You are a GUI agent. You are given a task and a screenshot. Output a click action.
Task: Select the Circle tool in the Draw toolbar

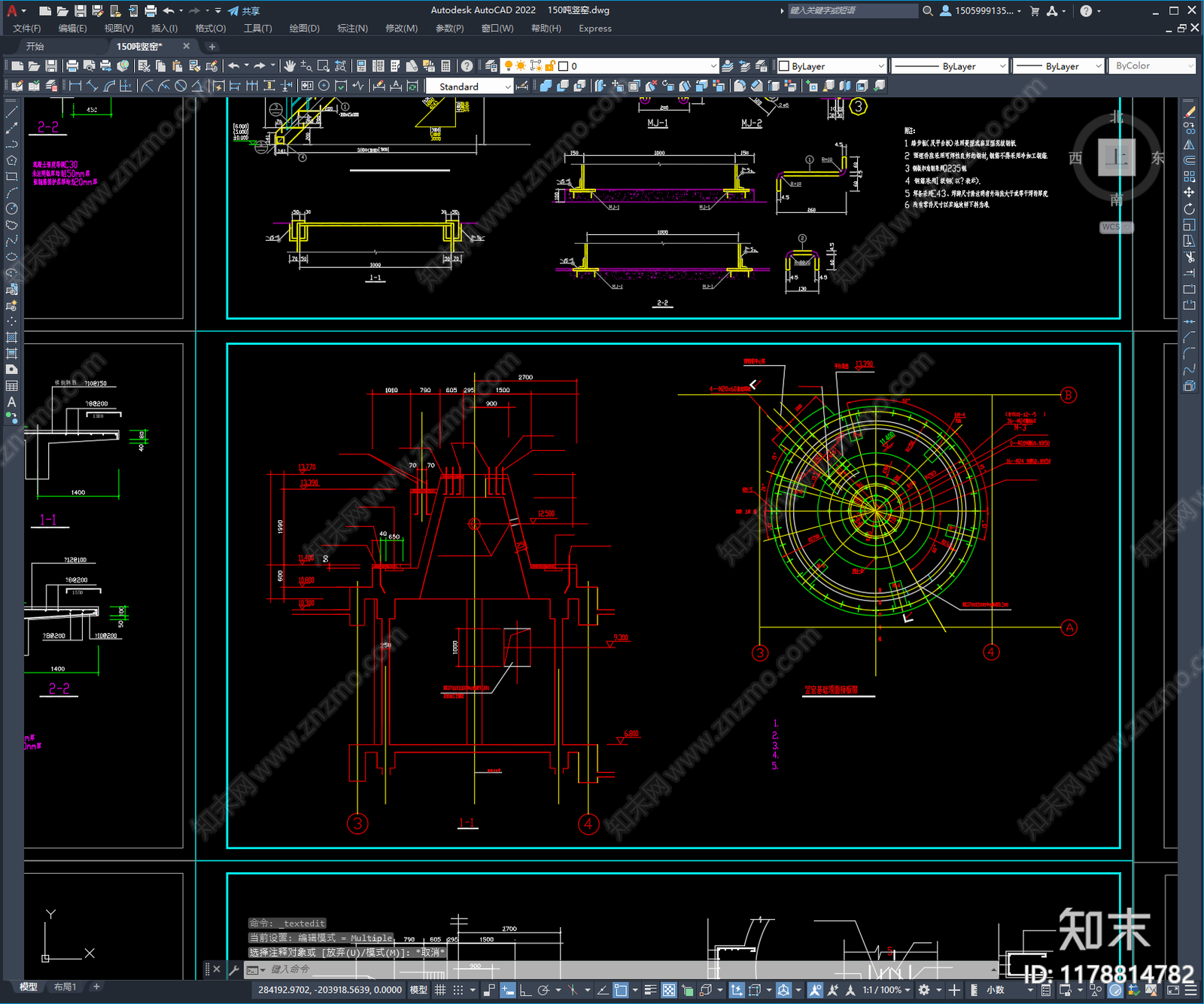(11, 208)
